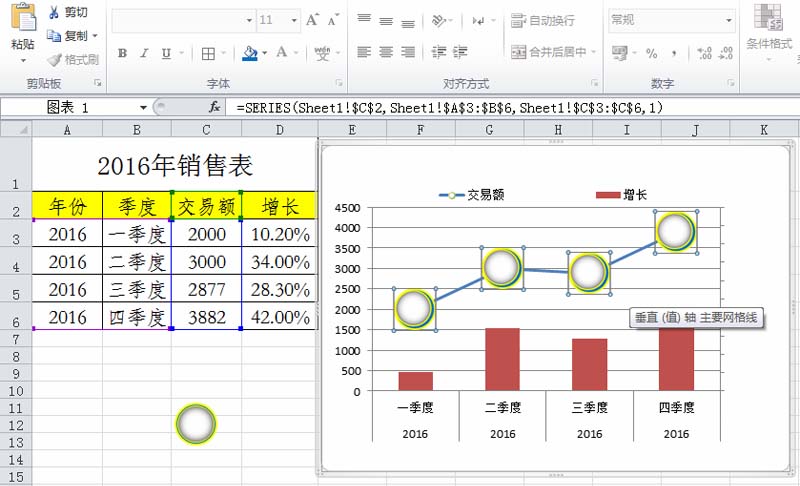This screenshot has width=800, height=486.
Task: Select the 增长 legend entry in chart
Action: [622, 195]
